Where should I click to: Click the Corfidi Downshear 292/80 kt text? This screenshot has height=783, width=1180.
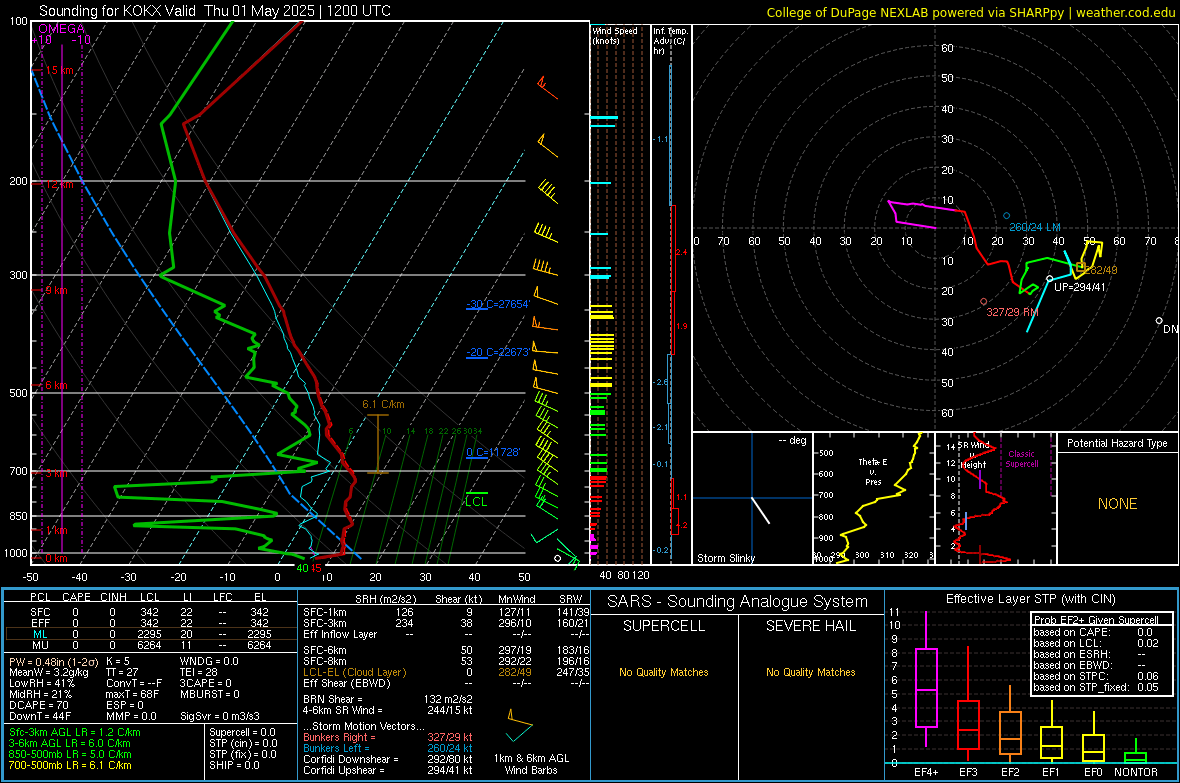pyautogui.click(x=388, y=759)
